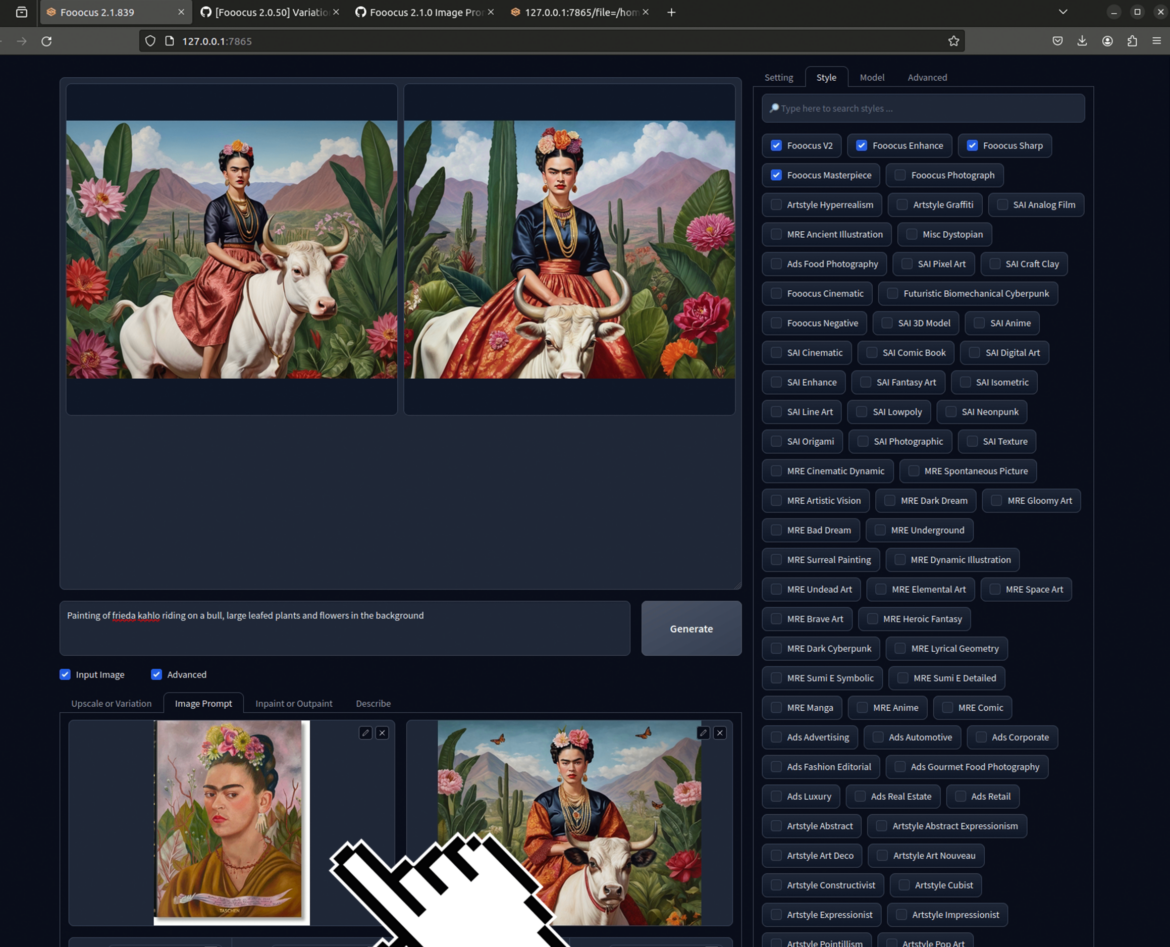Select the left generated Frida painting
This screenshot has width=1170, height=947.
tap(232, 249)
